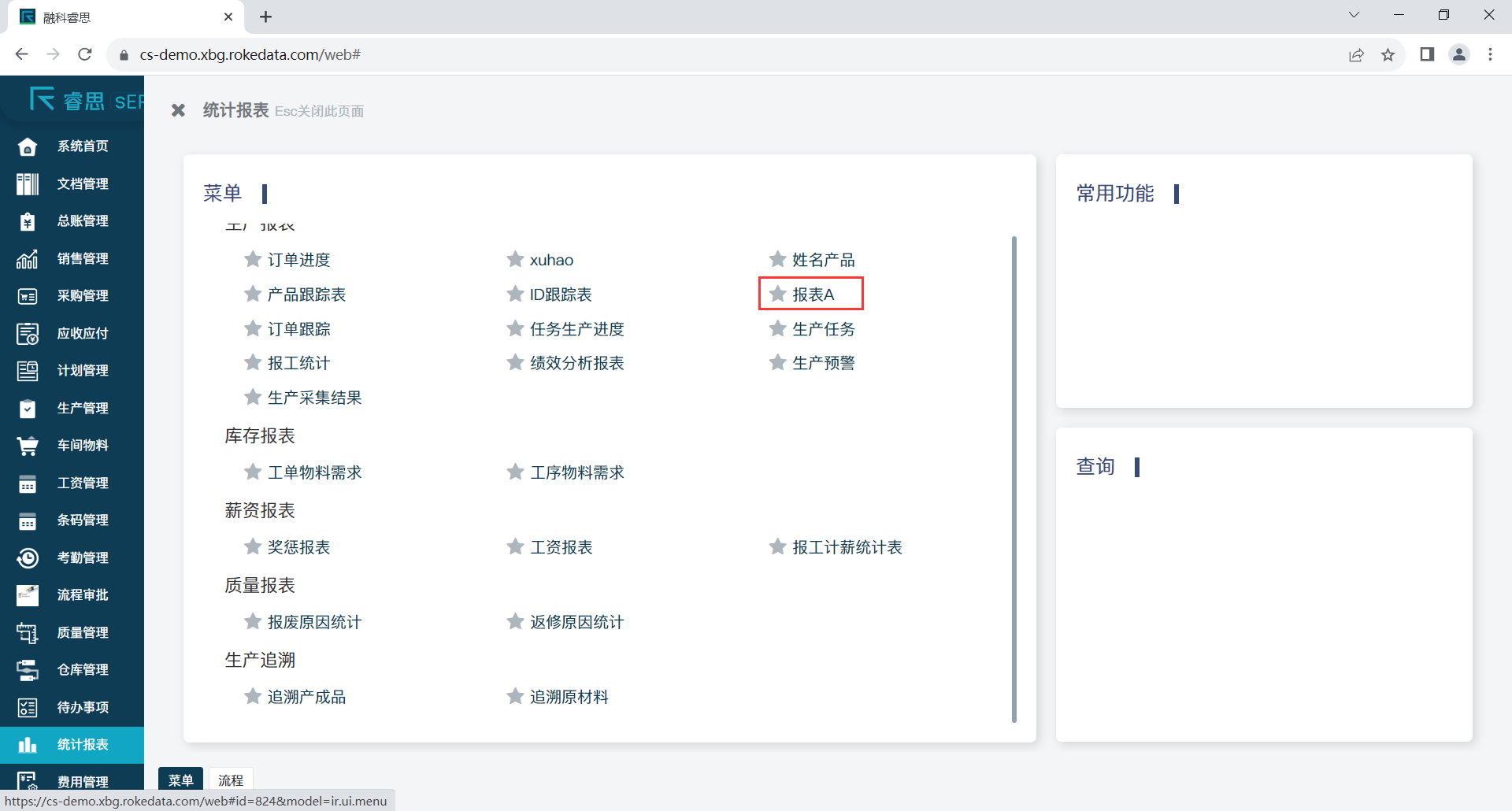
Task: Bookmark this page with the star icon
Action: [1388, 54]
